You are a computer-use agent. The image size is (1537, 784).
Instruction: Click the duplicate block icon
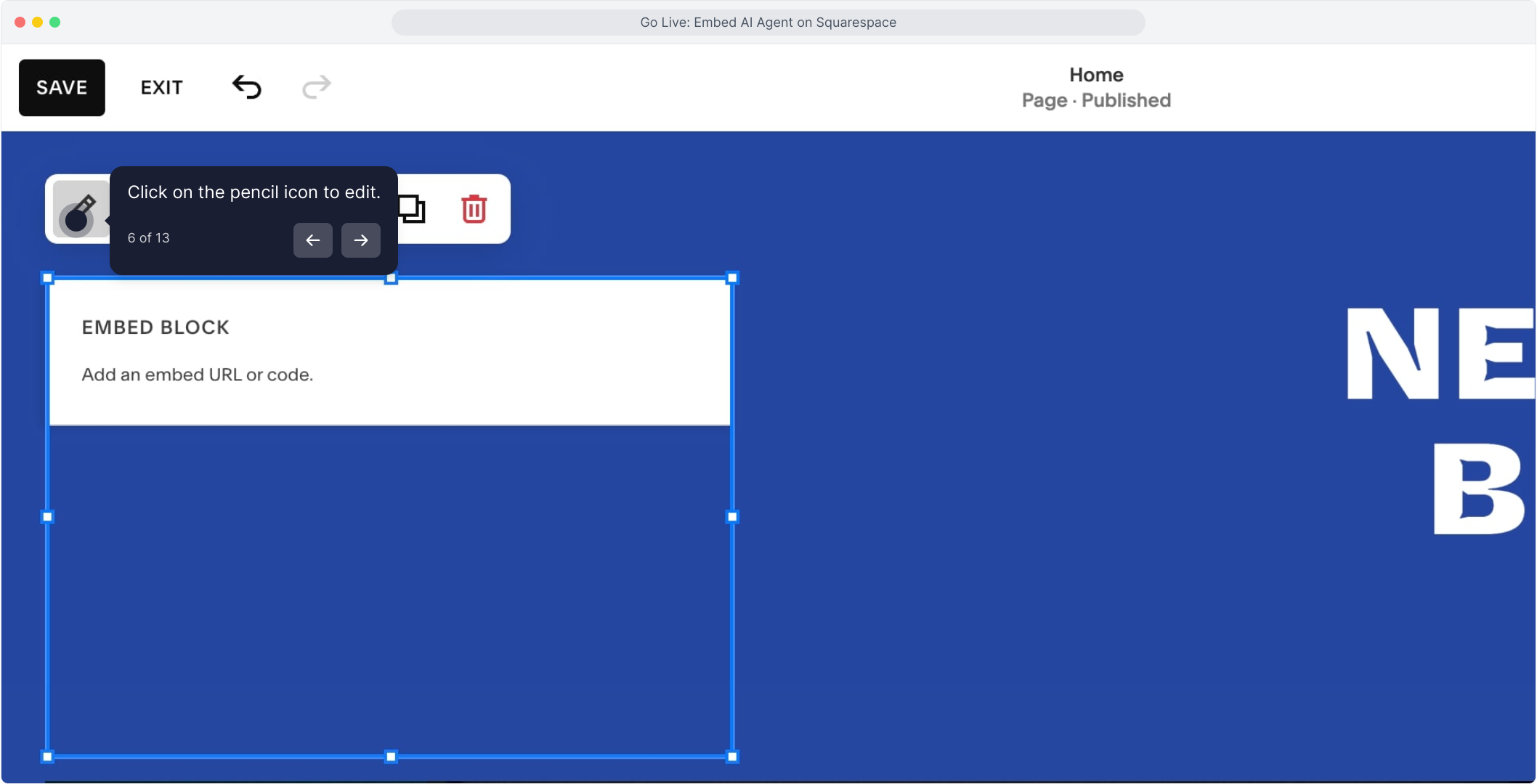point(413,209)
